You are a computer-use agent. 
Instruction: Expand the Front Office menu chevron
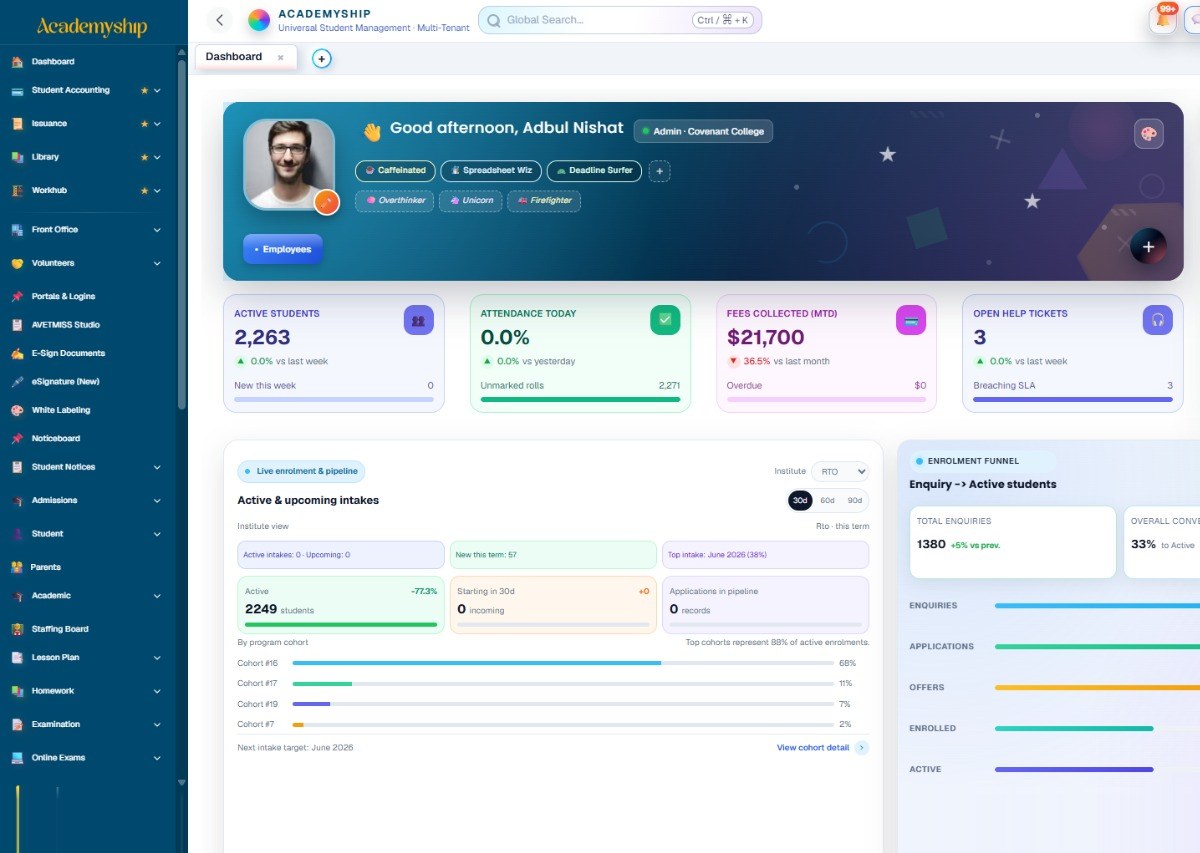(x=157, y=230)
